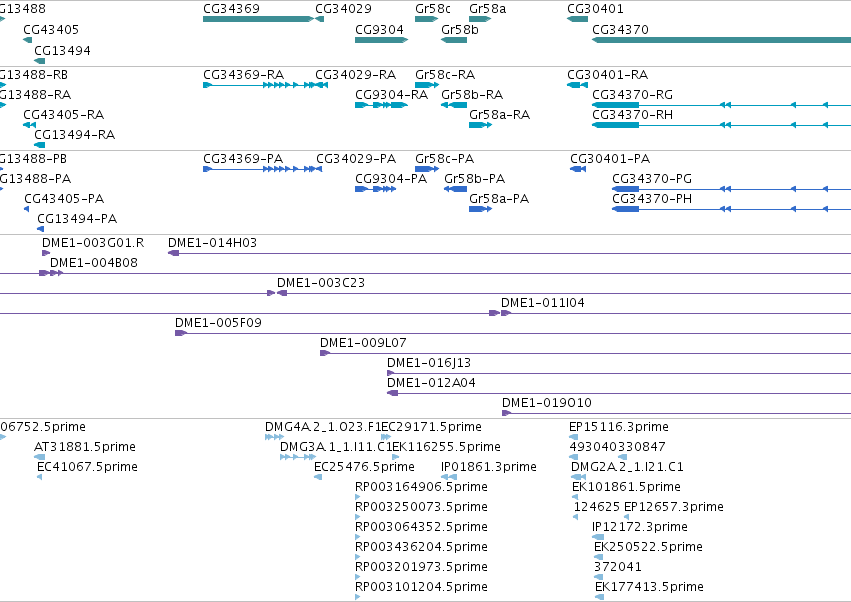Click the Gr58c gene label
Viewport: 851px width, 602px height.
pyautogui.click(x=433, y=9)
